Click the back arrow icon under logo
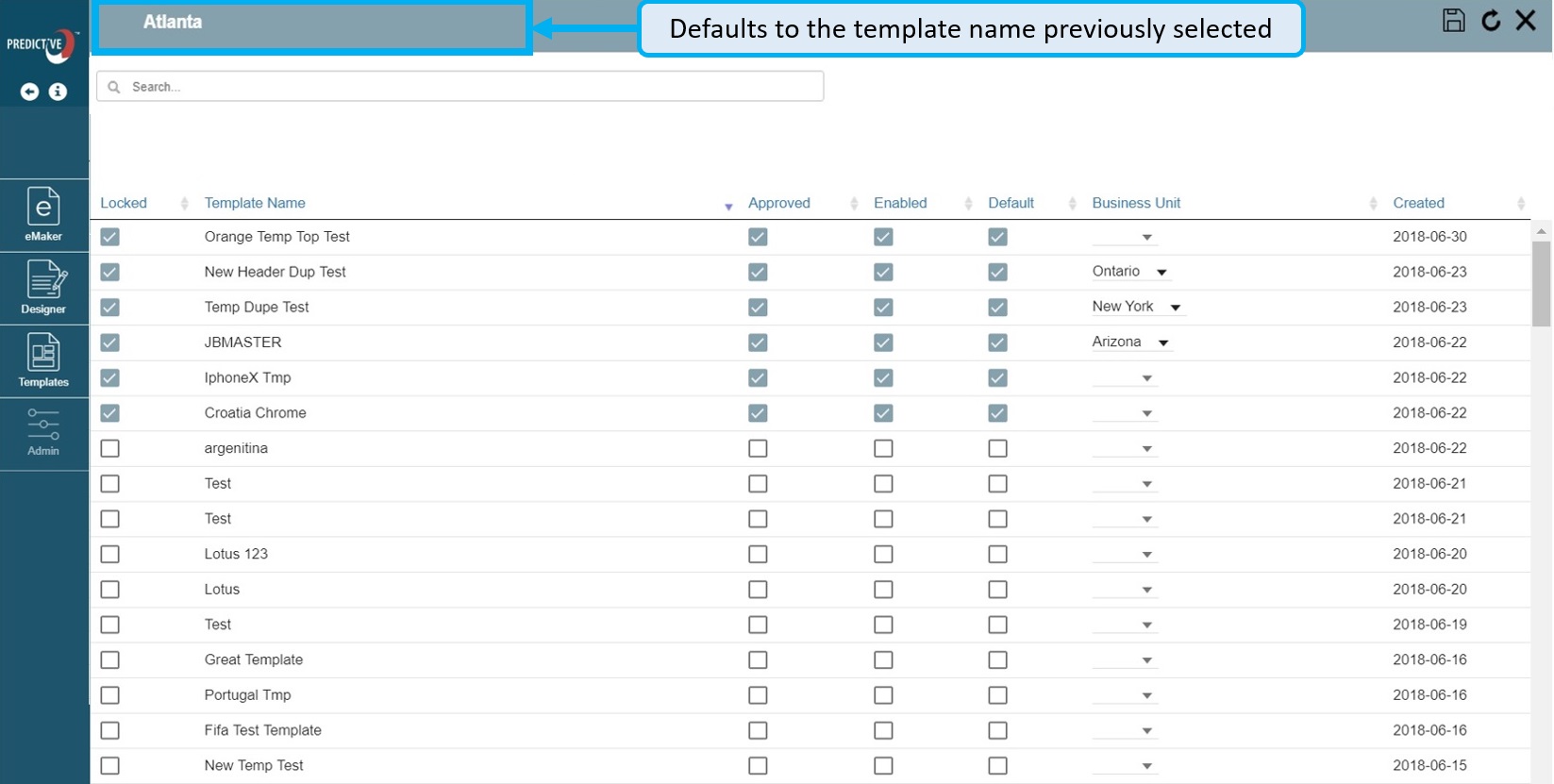 click(30, 92)
